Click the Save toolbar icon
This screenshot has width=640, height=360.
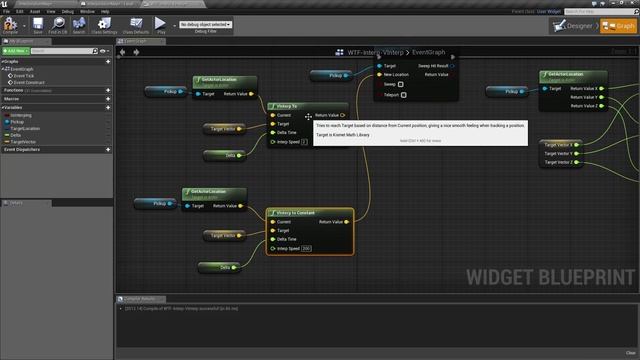[x=38, y=25]
